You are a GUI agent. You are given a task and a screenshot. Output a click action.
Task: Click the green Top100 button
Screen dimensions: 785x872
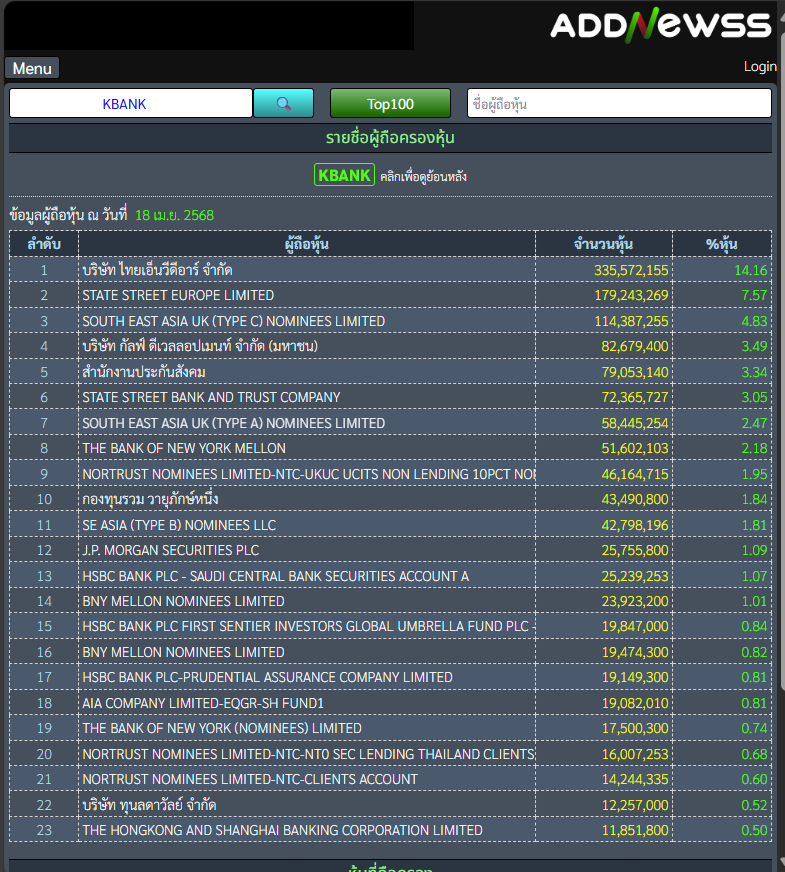click(390, 103)
